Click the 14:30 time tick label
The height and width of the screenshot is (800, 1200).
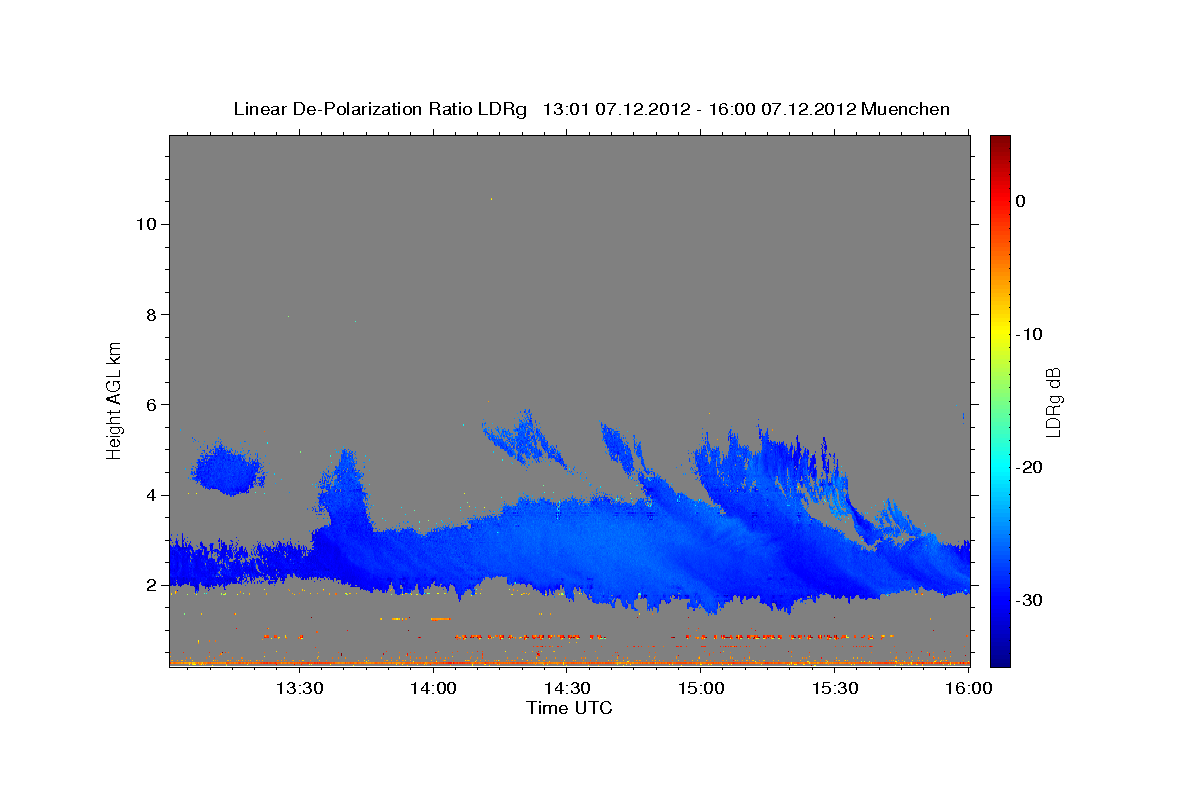(567, 688)
